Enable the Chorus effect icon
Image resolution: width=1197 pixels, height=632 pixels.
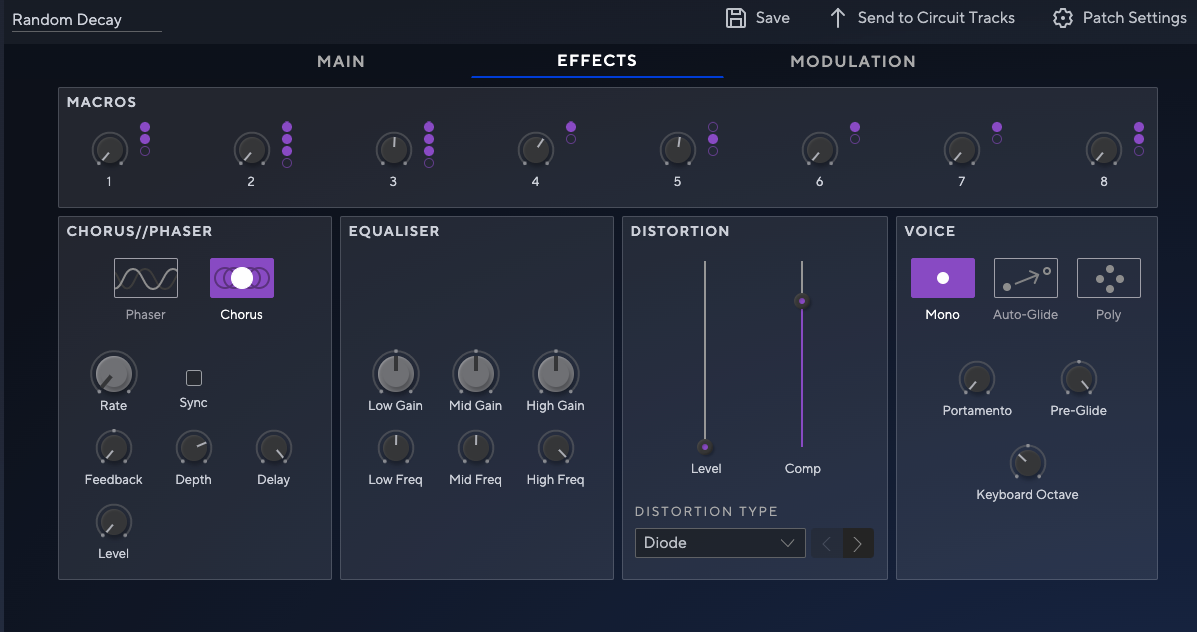241,277
